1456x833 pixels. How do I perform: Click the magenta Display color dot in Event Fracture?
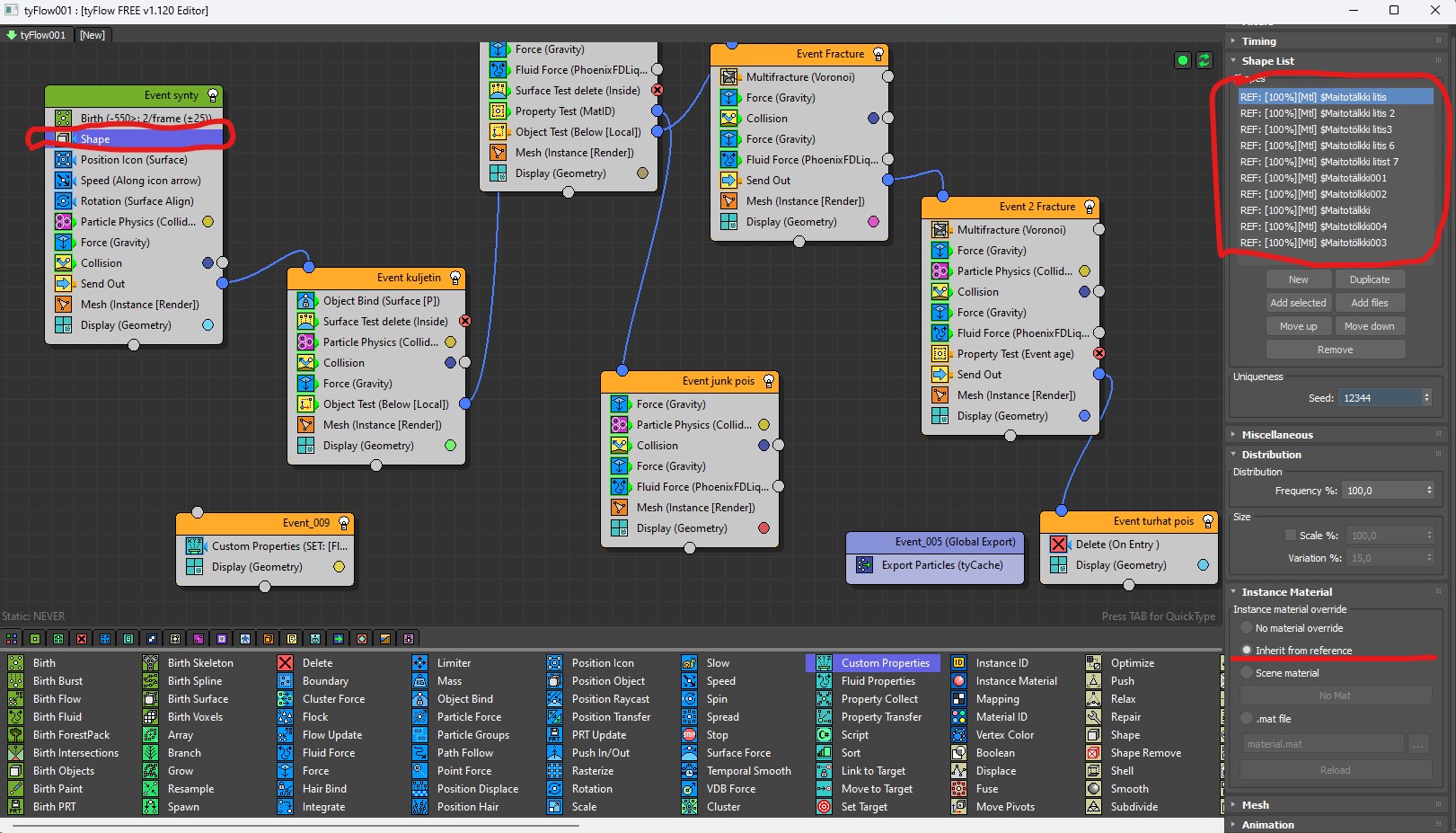coord(873,221)
